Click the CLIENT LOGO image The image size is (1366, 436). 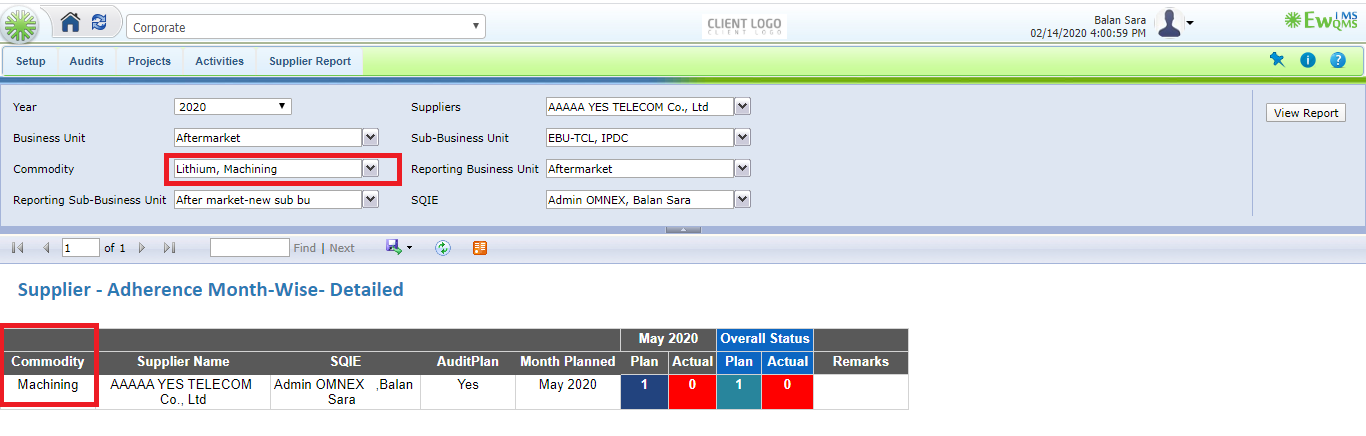pos(745,27)
